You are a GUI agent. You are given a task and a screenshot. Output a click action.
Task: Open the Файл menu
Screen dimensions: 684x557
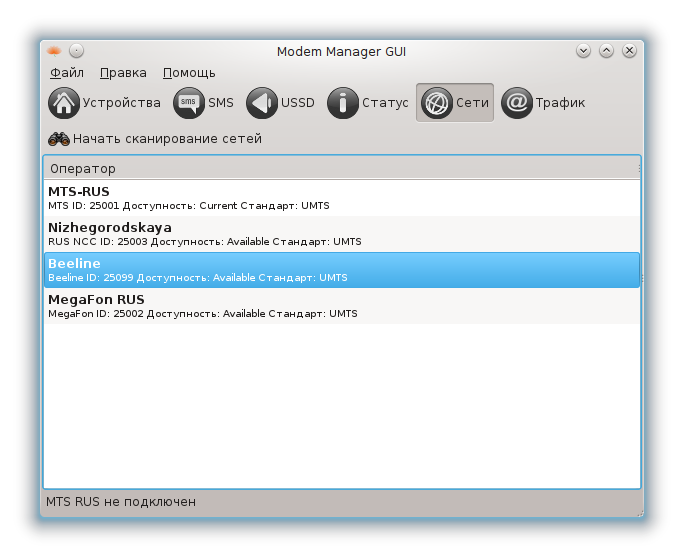pos(67,73)
